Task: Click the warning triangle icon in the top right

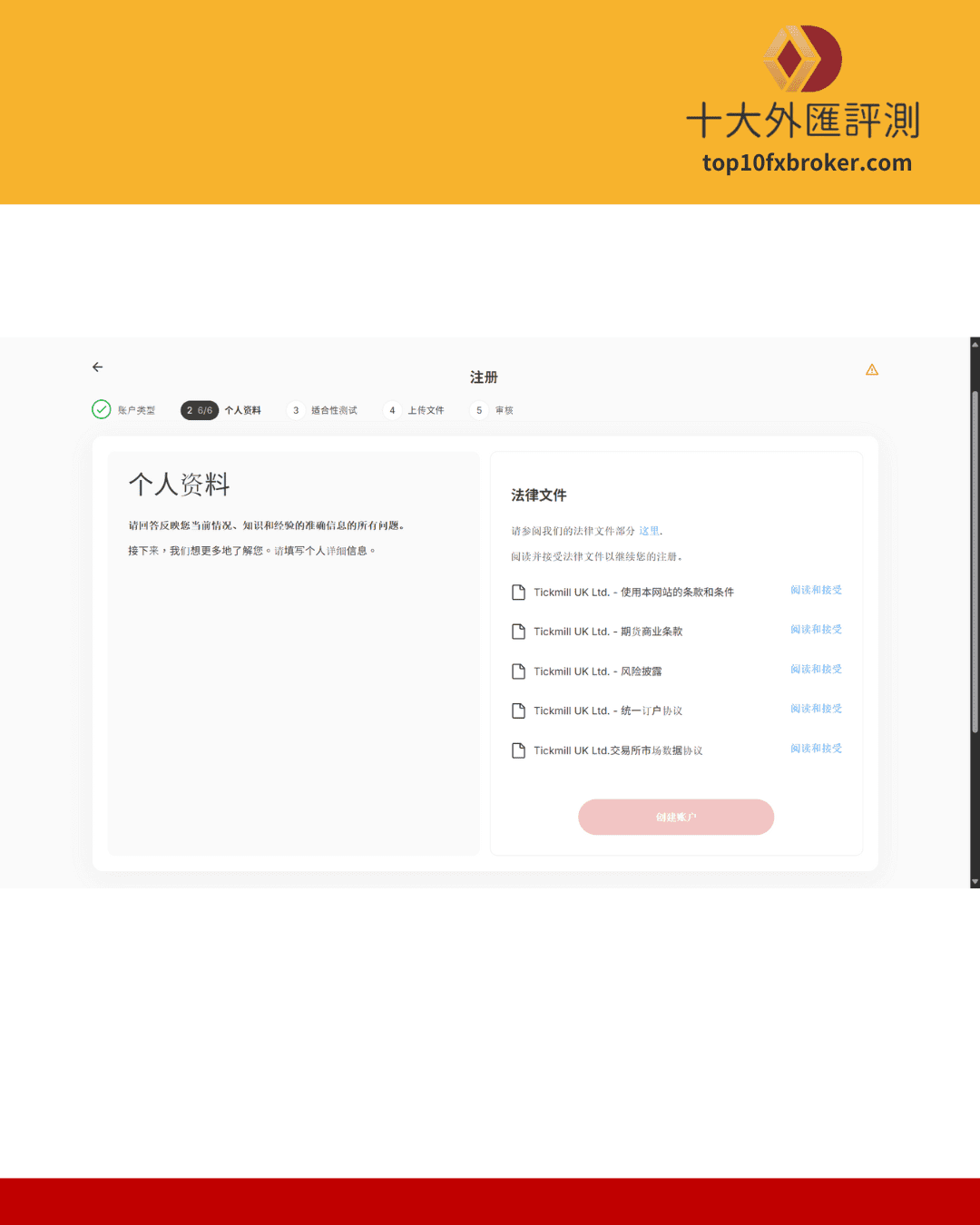Action: point(872,369)
